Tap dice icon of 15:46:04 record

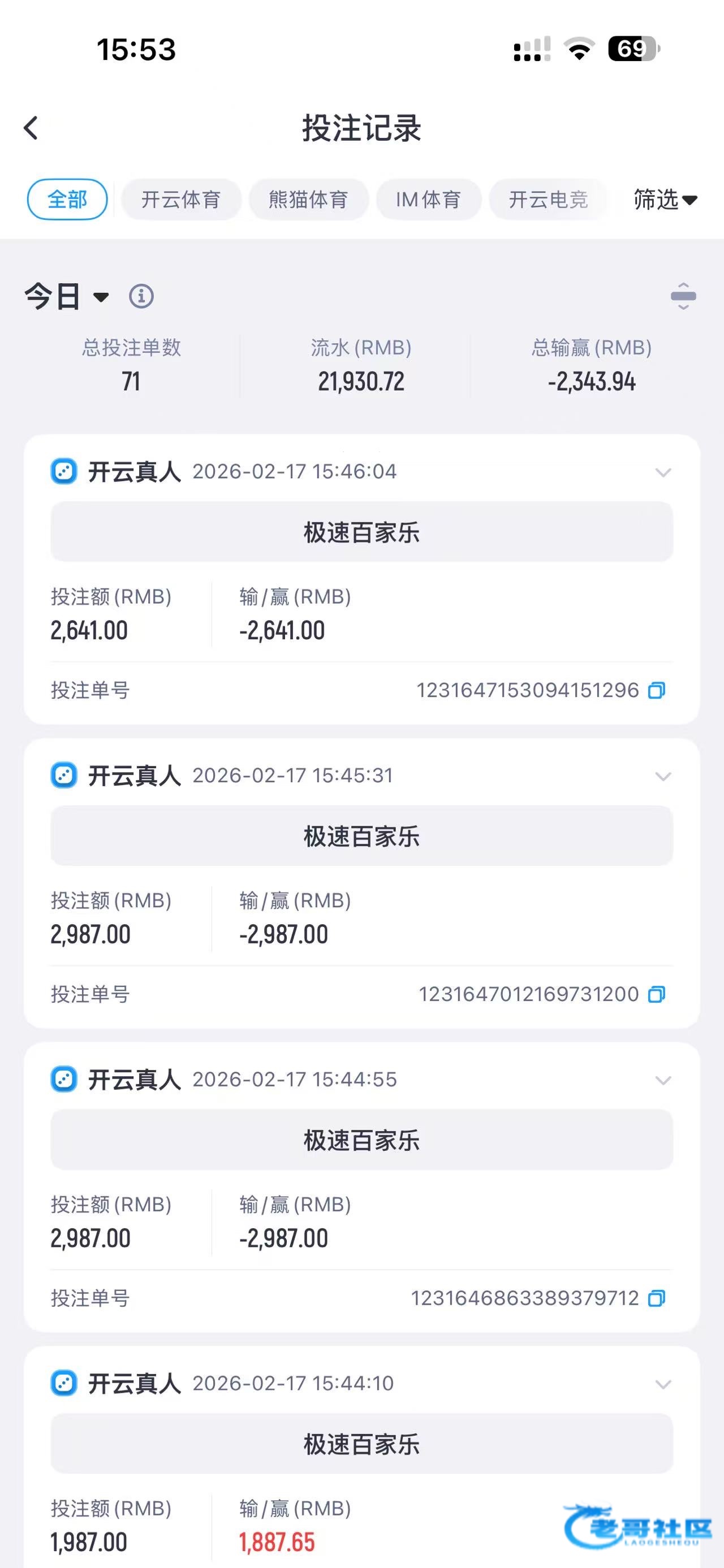tap(64, 472)
